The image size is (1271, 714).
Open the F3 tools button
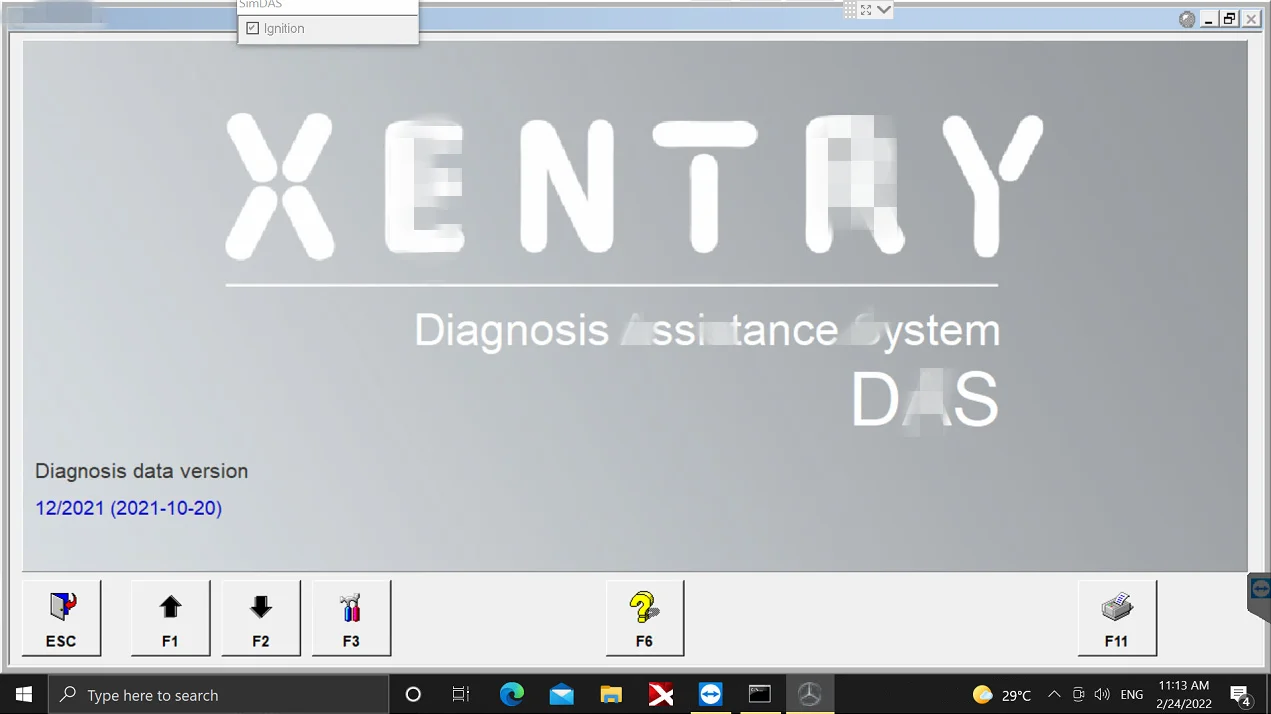tap(351, 618)
